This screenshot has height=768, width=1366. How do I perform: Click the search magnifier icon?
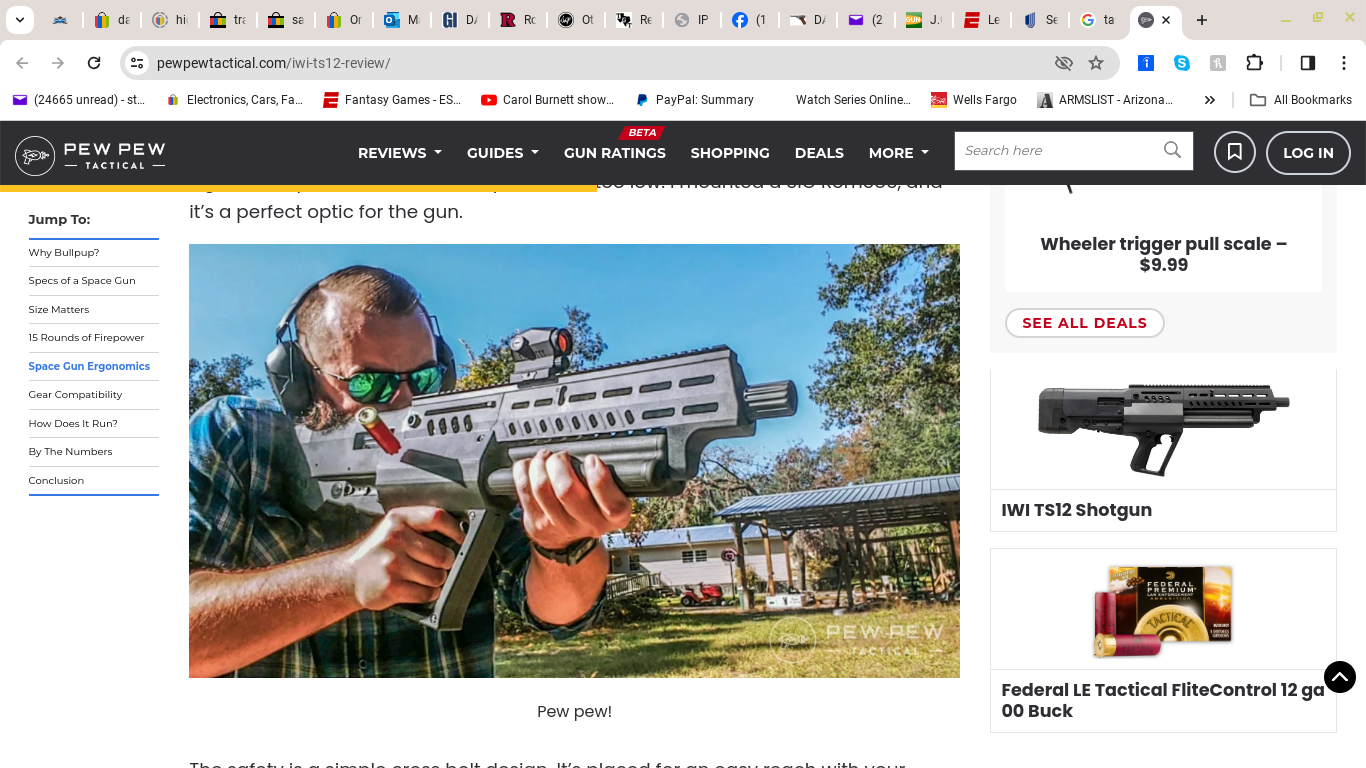[1172, 150]
